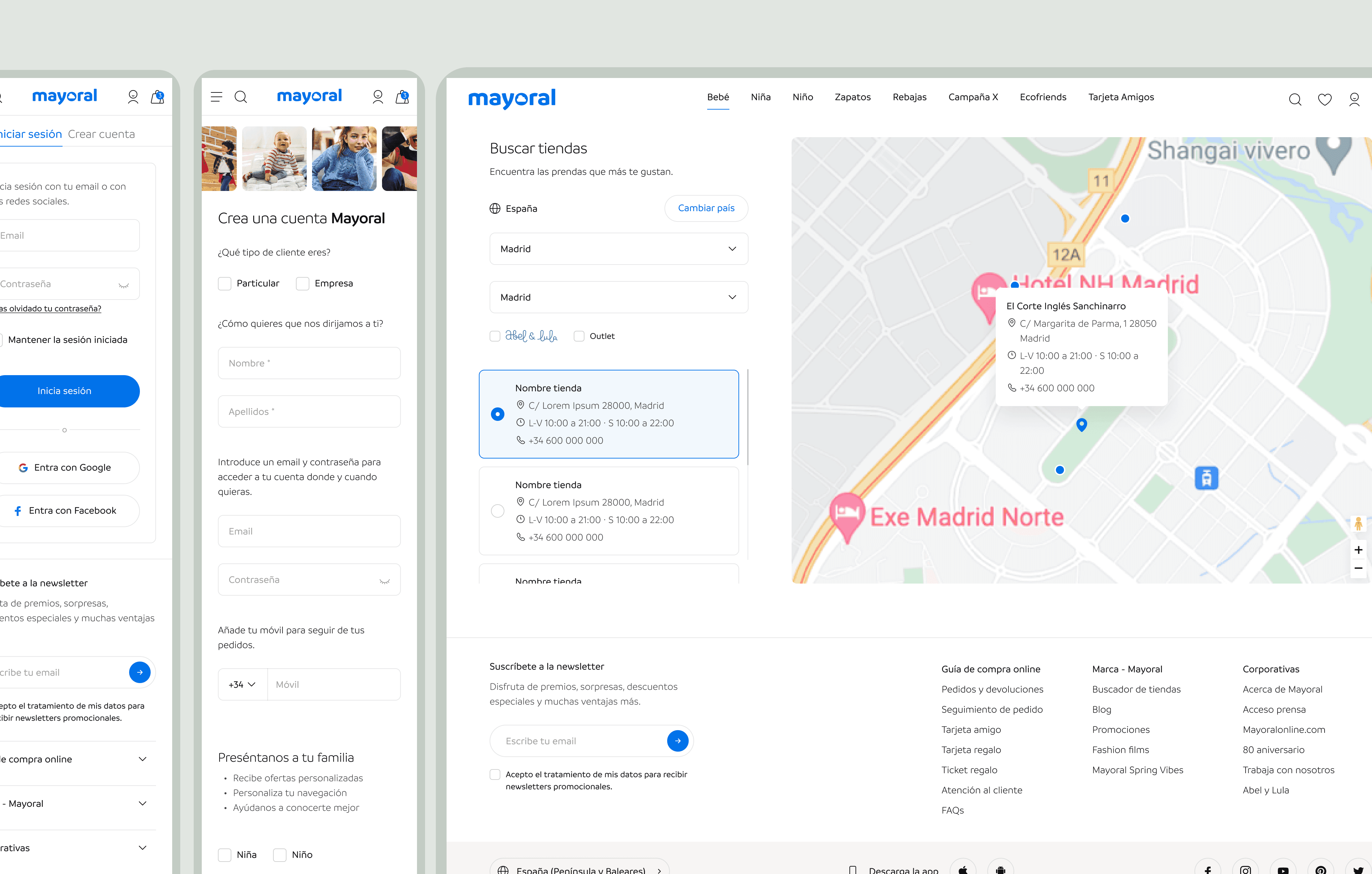Click the shopping bag icon in middle mobile screen
The image size is (1372, 874).
pyautogui.click(x=402, y=97)
